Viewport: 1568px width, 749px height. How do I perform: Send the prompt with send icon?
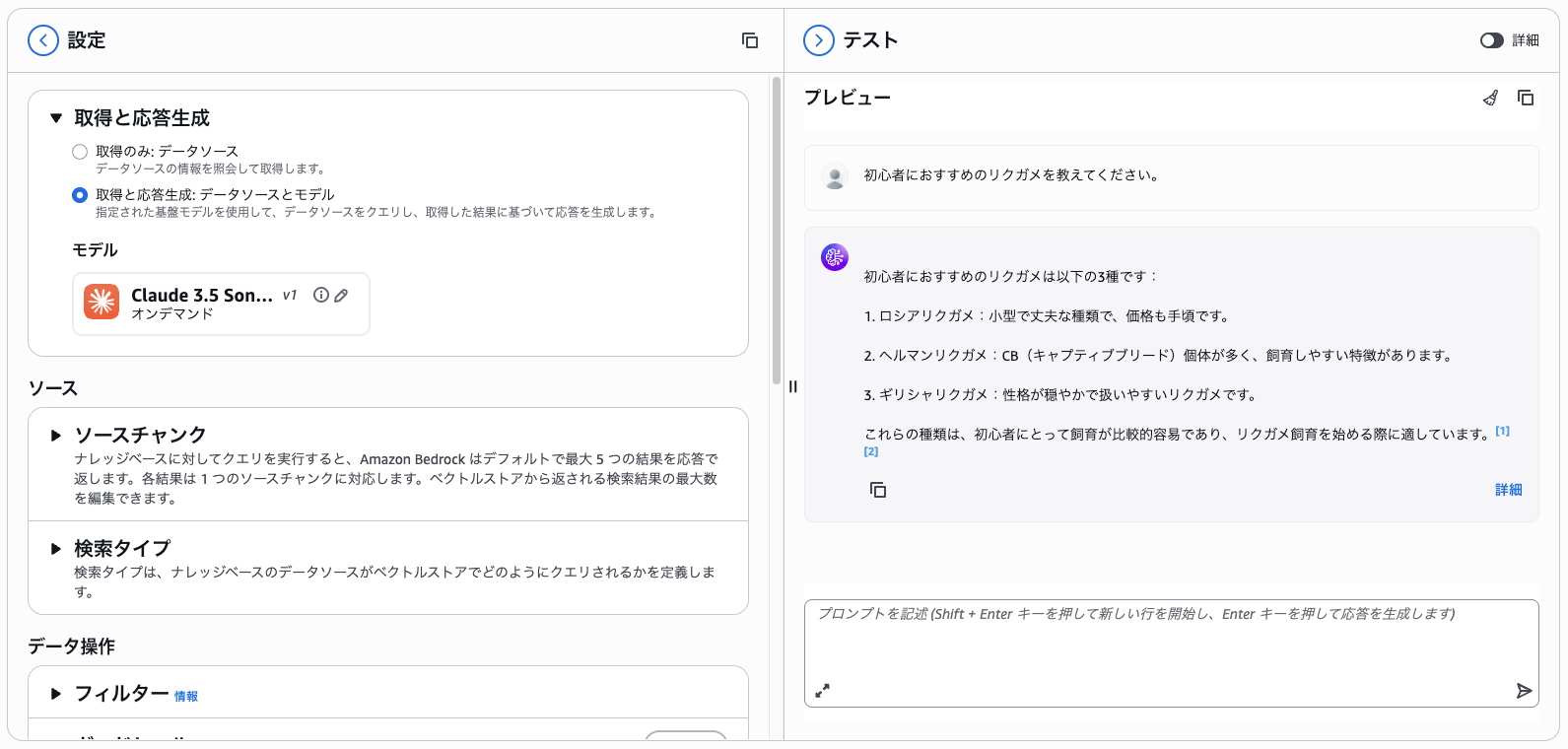click(x=1524, y=691)
